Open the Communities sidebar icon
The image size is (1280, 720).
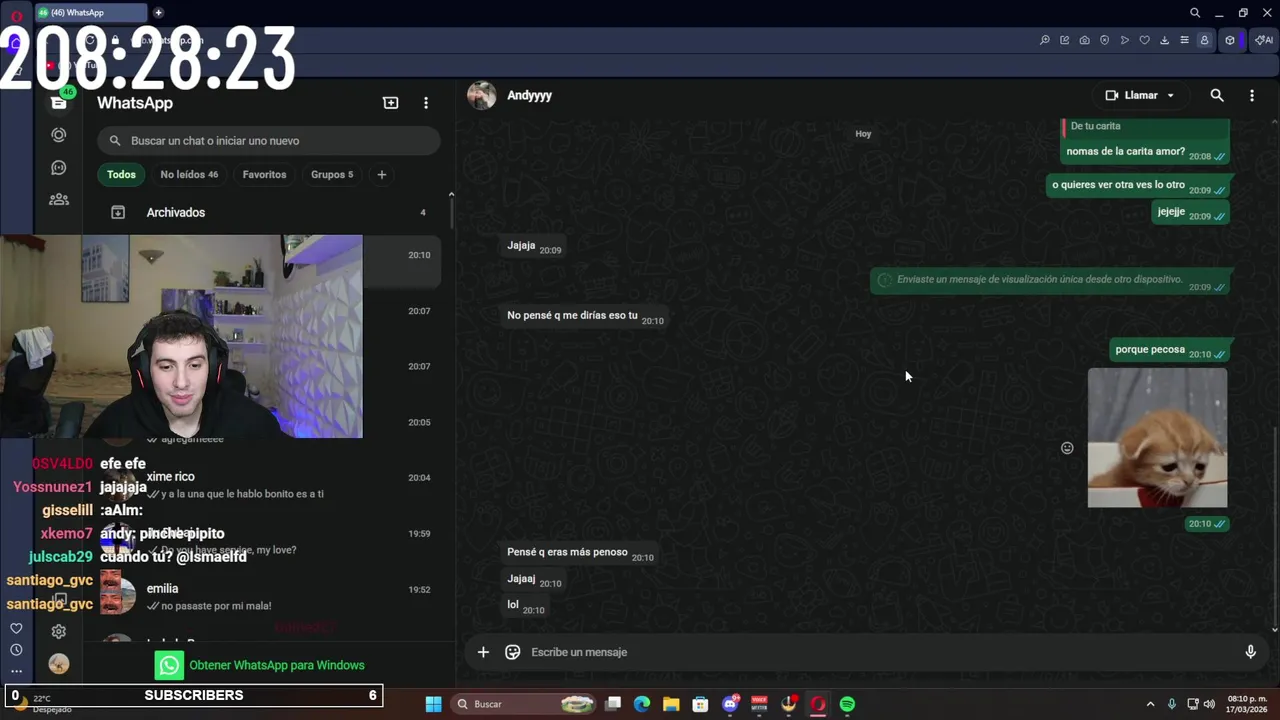point(59,199)
